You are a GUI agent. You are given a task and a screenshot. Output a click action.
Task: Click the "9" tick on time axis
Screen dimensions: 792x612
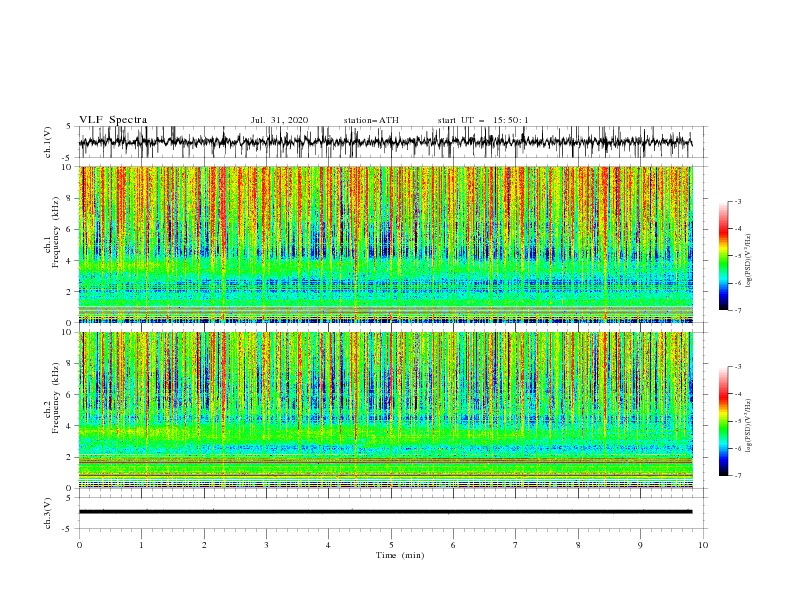pos(640,545)
